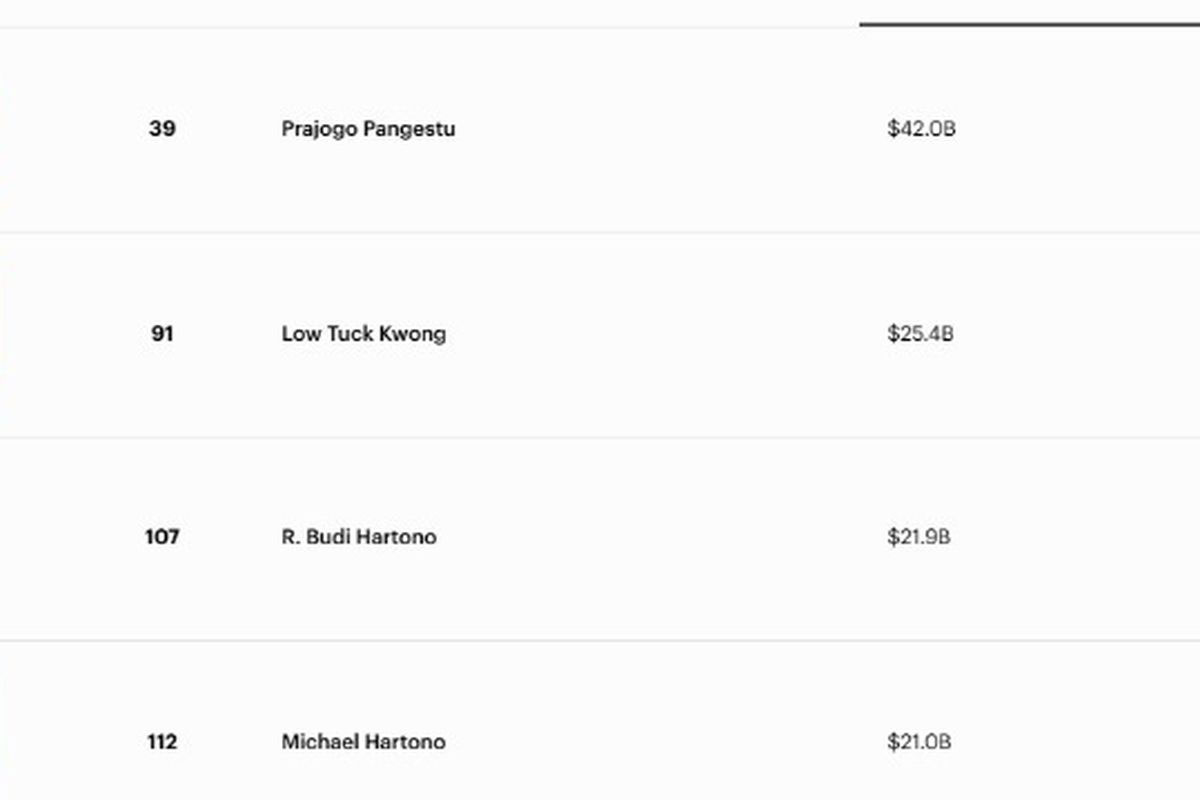Click rank number 107
1200x800 pixels.
162,537
